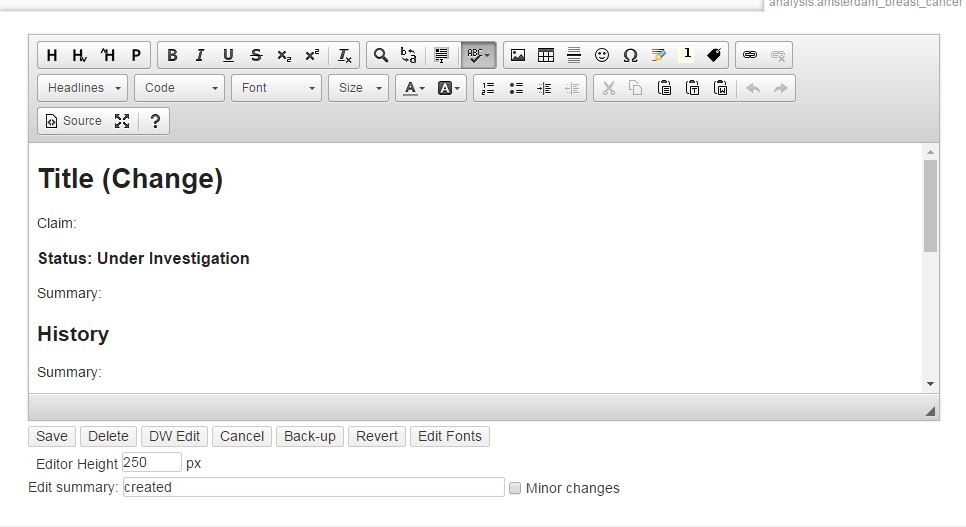Insert an image
The height and width of the screenshot is (527, 966).
click(518, 55)
